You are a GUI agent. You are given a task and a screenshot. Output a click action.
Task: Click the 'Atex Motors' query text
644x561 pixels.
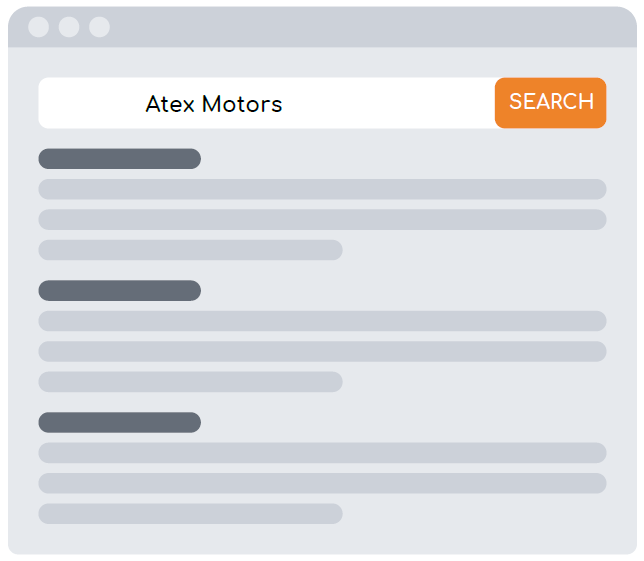tap(214, 104)
